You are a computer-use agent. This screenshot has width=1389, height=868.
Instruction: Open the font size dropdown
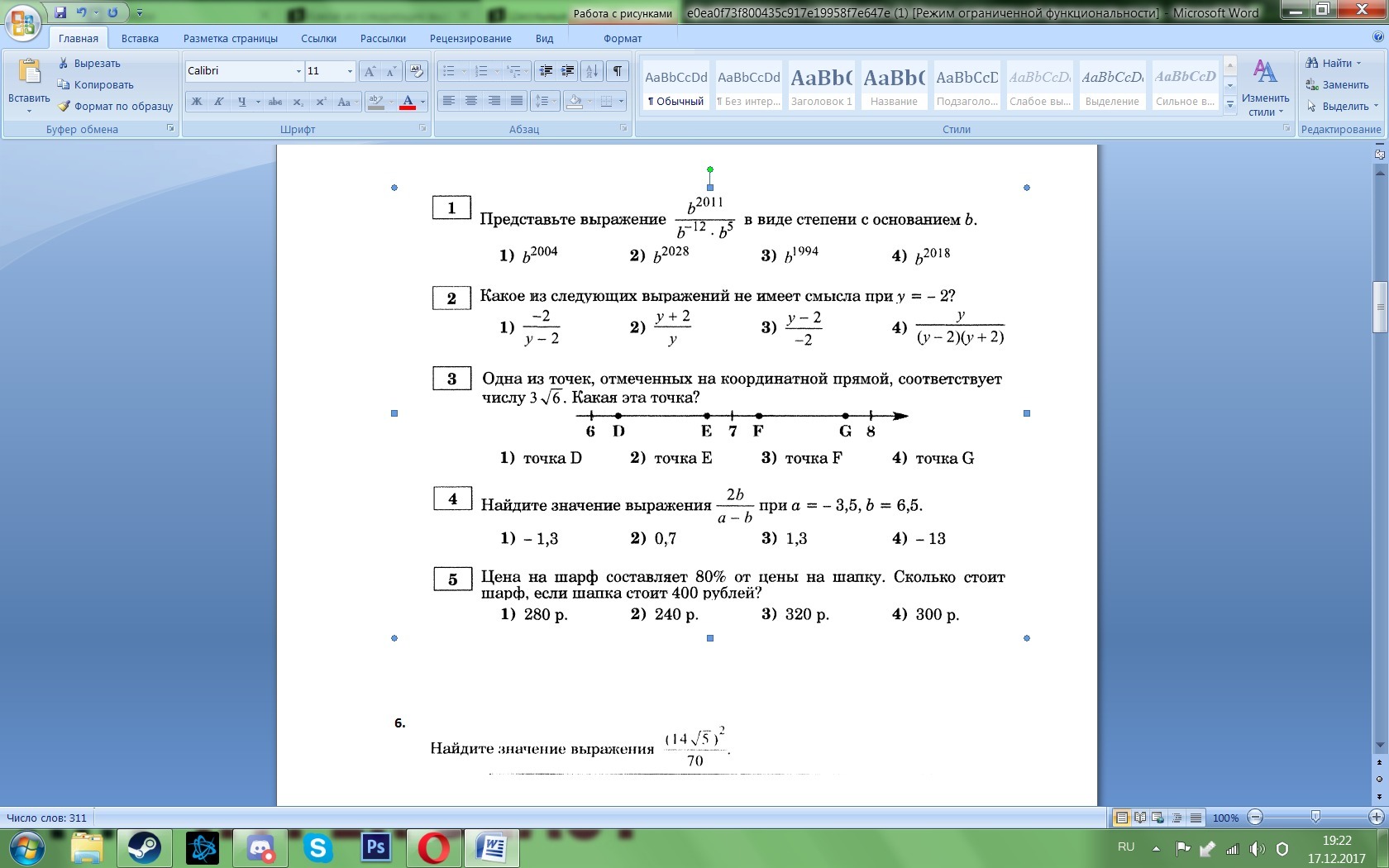[x=350, y=71]
